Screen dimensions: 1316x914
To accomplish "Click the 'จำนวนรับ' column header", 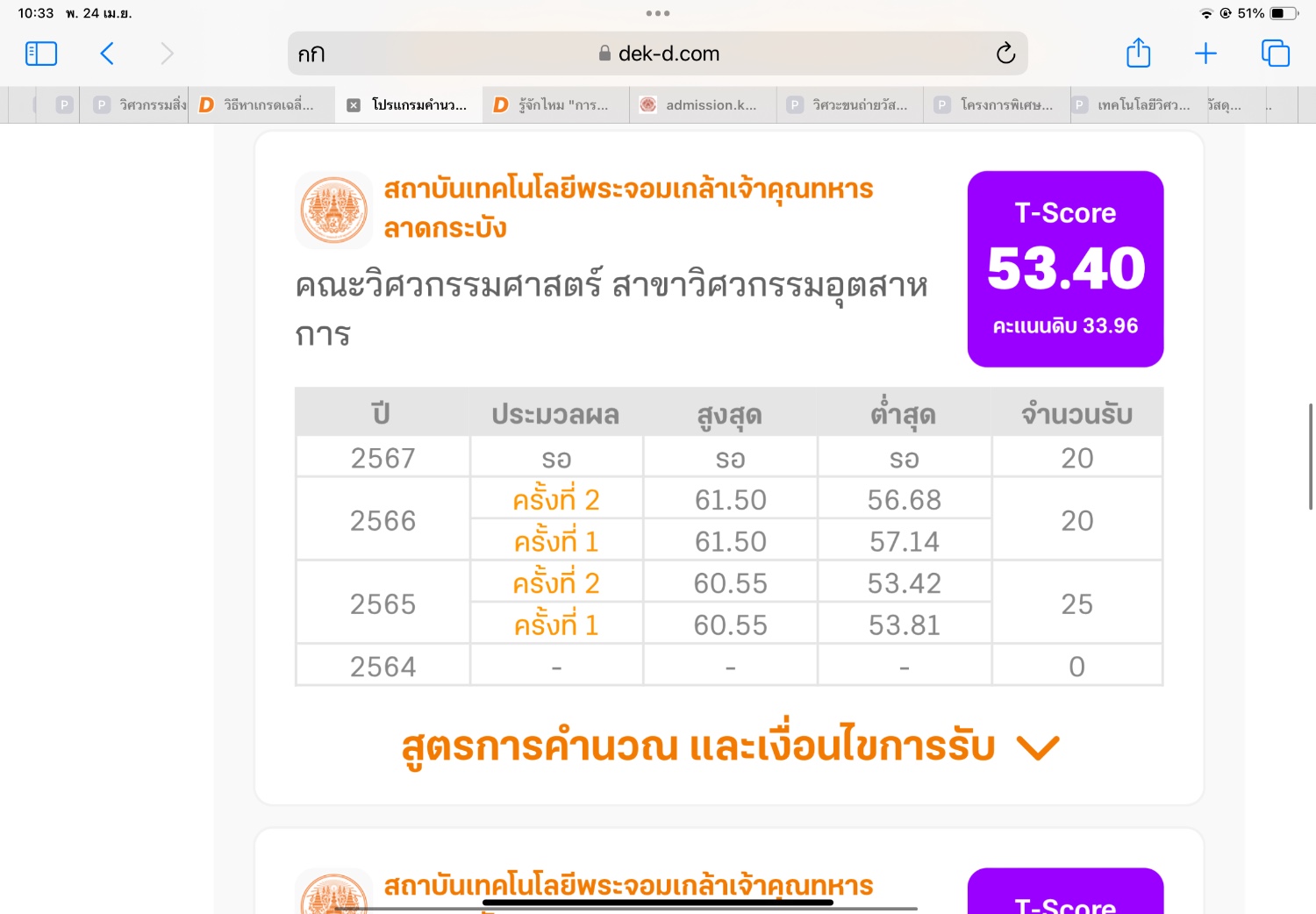I will [1076, 414].
